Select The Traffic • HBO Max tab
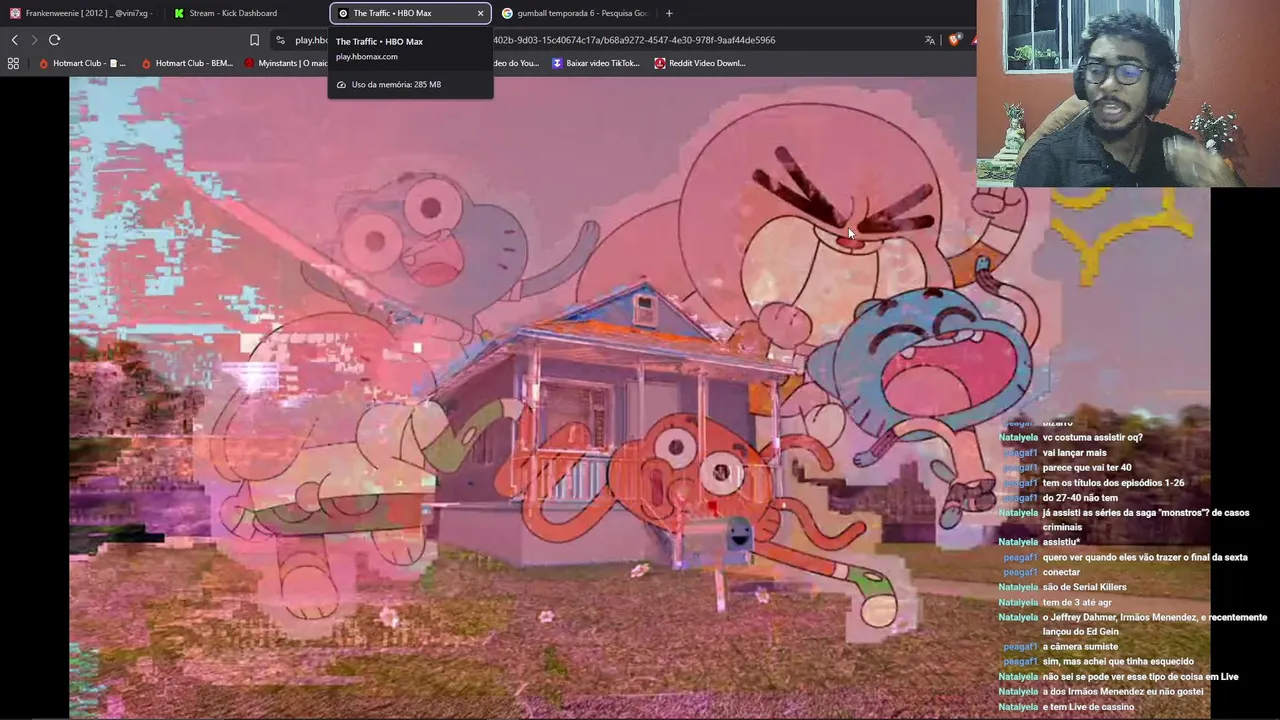The height and width of the screenshot is (720, 1280). [410, 13]
